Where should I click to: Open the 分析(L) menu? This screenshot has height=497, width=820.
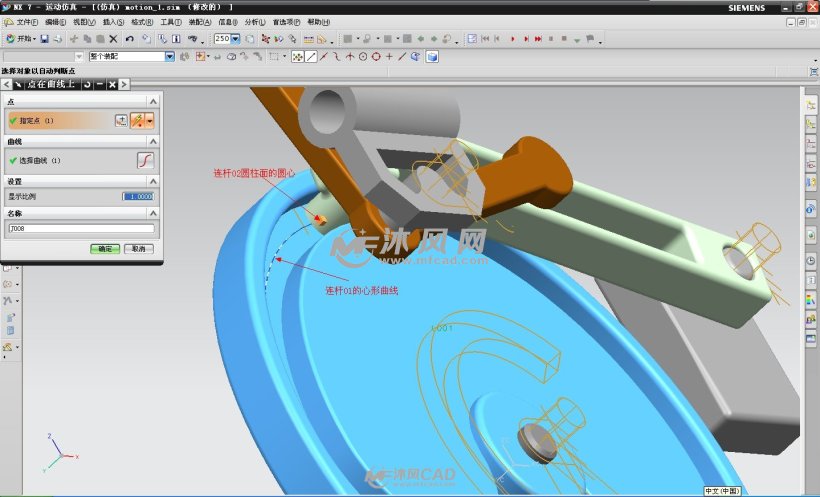click(255, 22)
